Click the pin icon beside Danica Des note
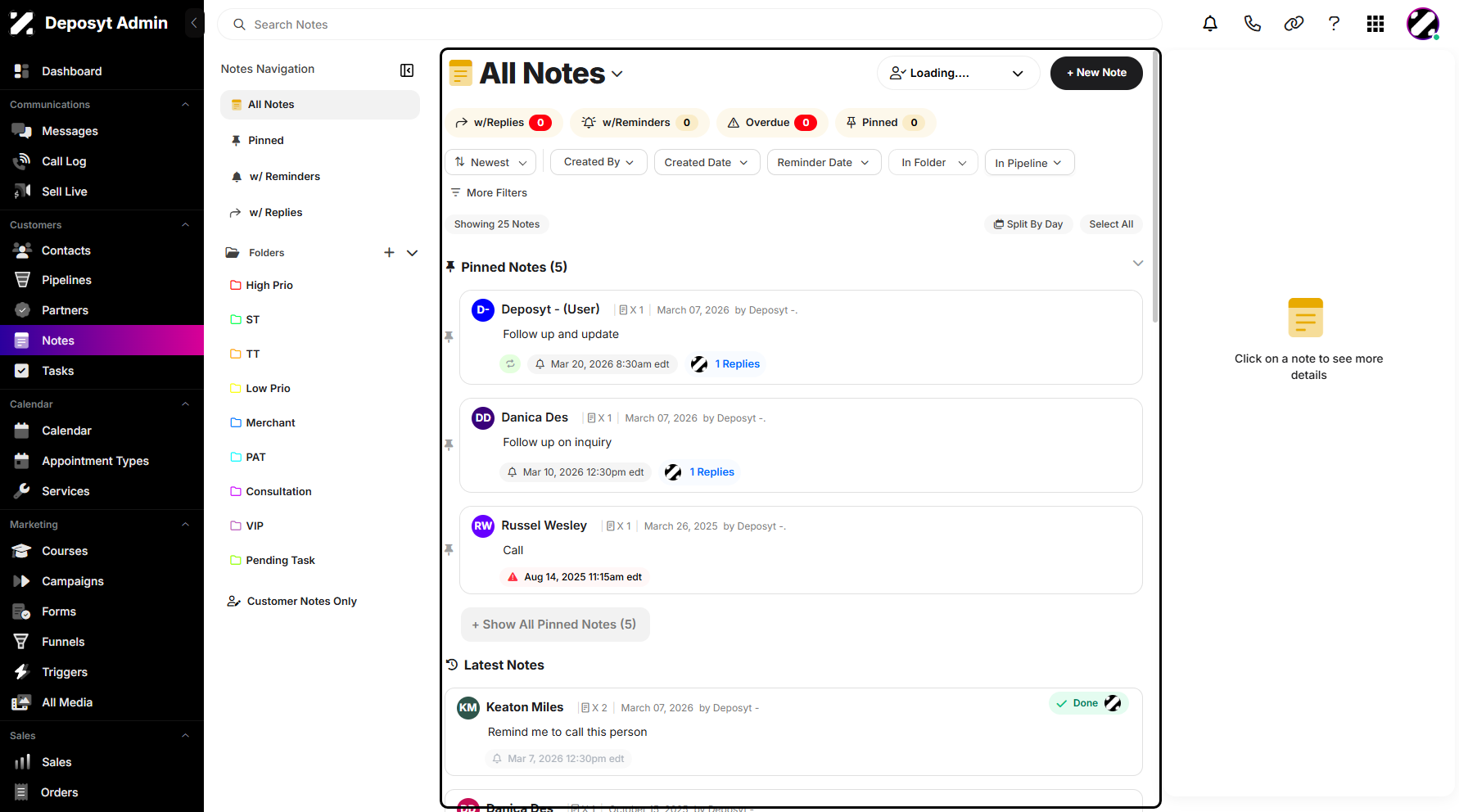 tap(449, 444)
